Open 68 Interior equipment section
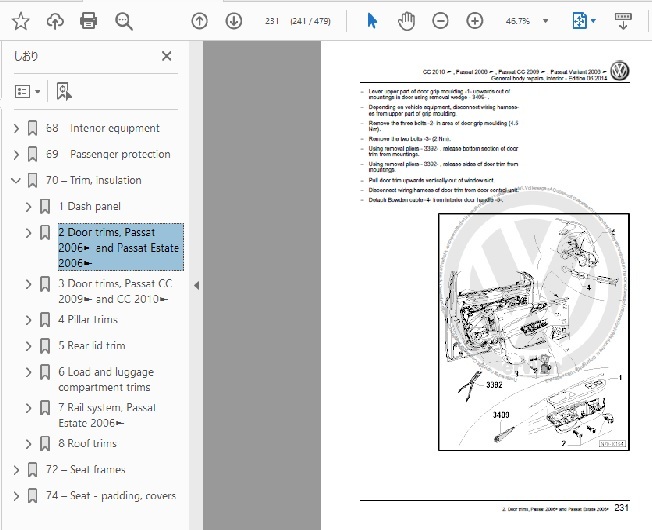The image size is (652, 530). pyautogui.click(x=103, y=128)
